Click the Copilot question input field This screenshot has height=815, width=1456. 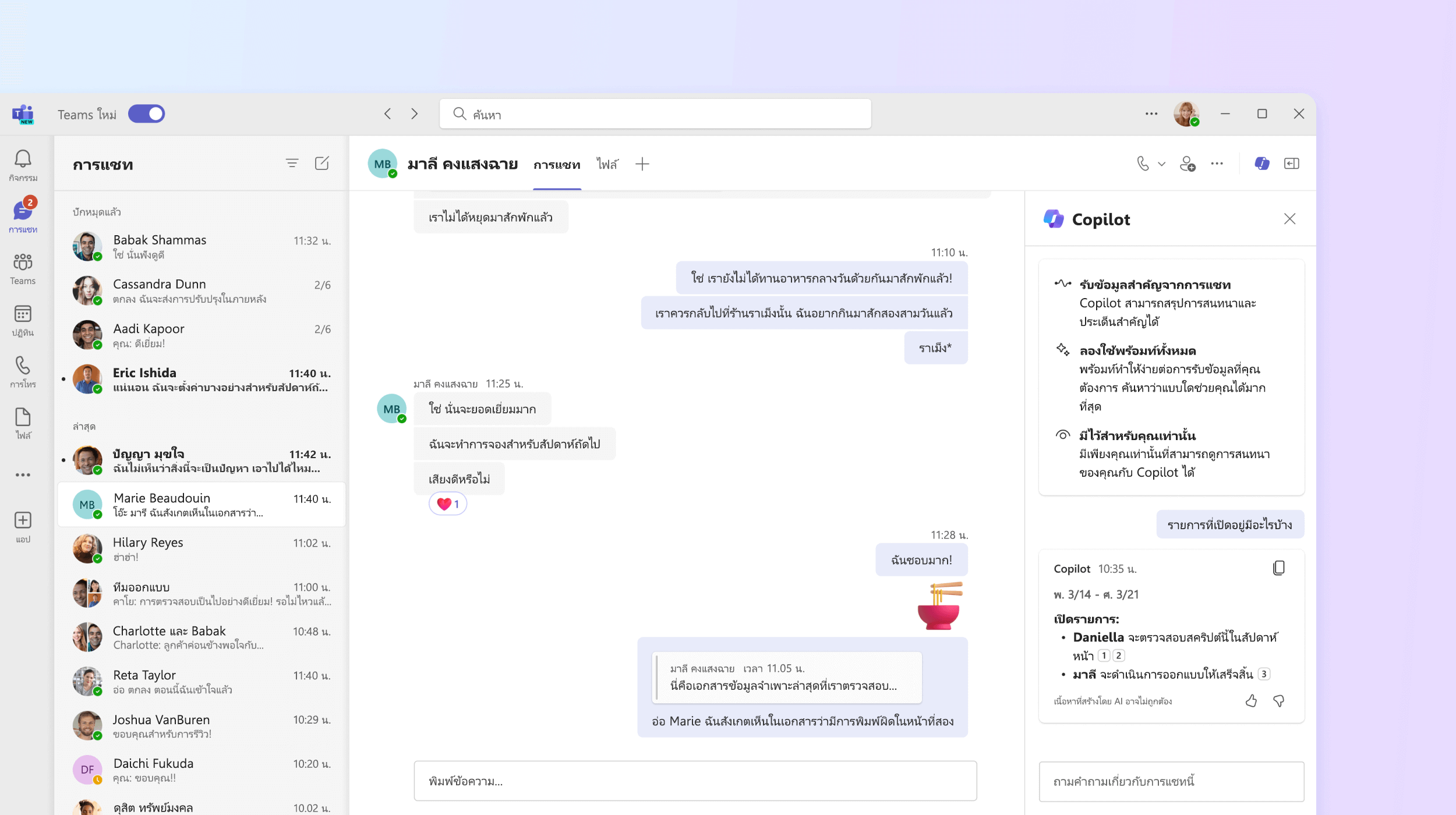(1172, 781)
